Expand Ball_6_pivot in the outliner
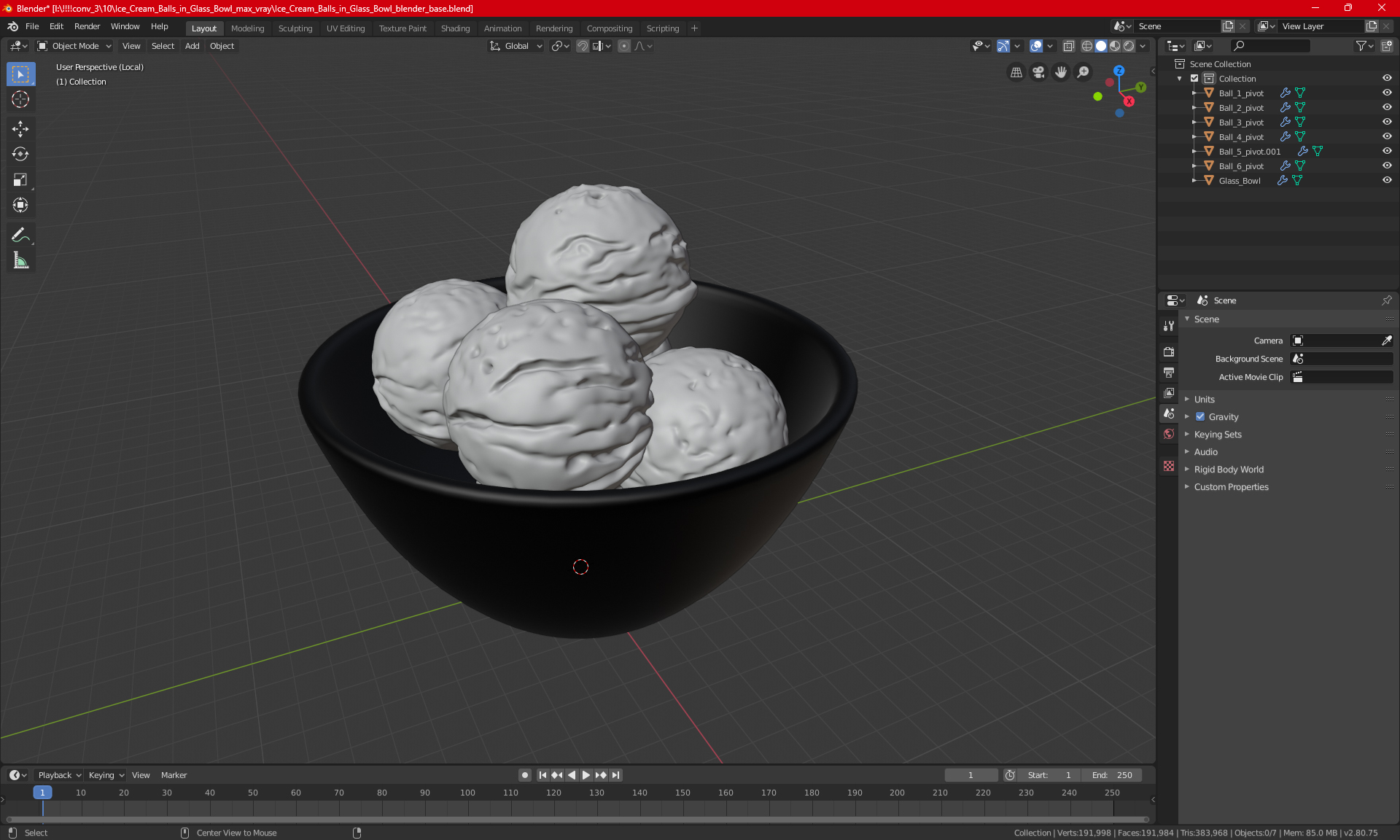 [1194, 166]
